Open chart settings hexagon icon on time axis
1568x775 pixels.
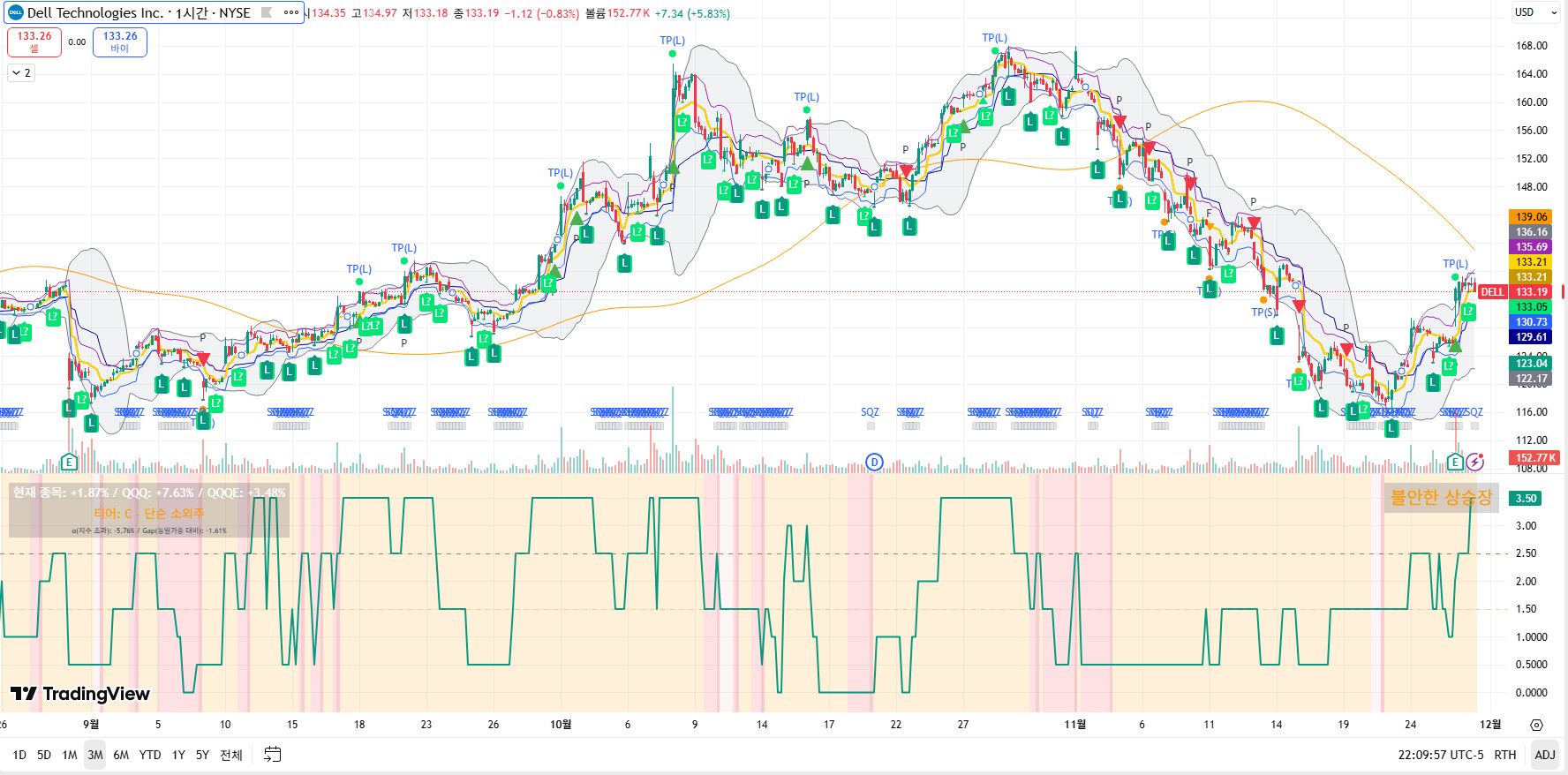click(1536, 725)
